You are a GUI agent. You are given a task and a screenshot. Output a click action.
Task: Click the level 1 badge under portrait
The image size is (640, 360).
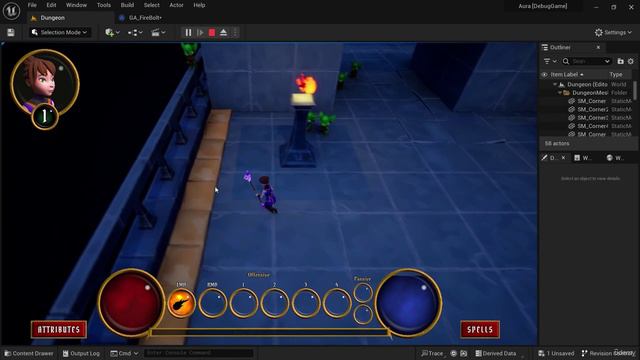[45, 117]
